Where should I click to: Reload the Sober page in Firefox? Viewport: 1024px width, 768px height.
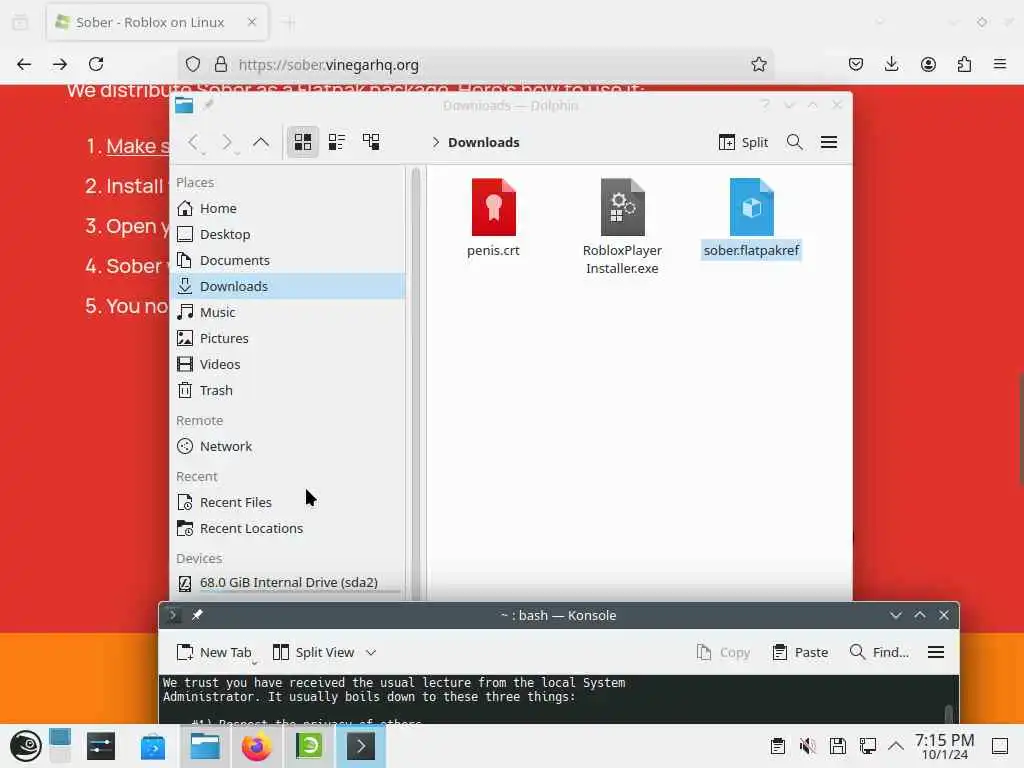click(96, 64)
